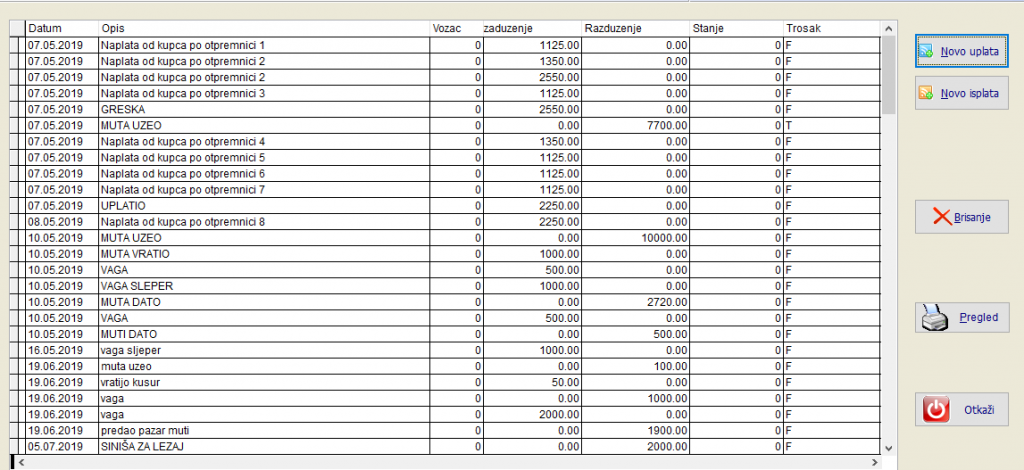
Task: Click the Novo isplata icon button
Action: [926, 93]
